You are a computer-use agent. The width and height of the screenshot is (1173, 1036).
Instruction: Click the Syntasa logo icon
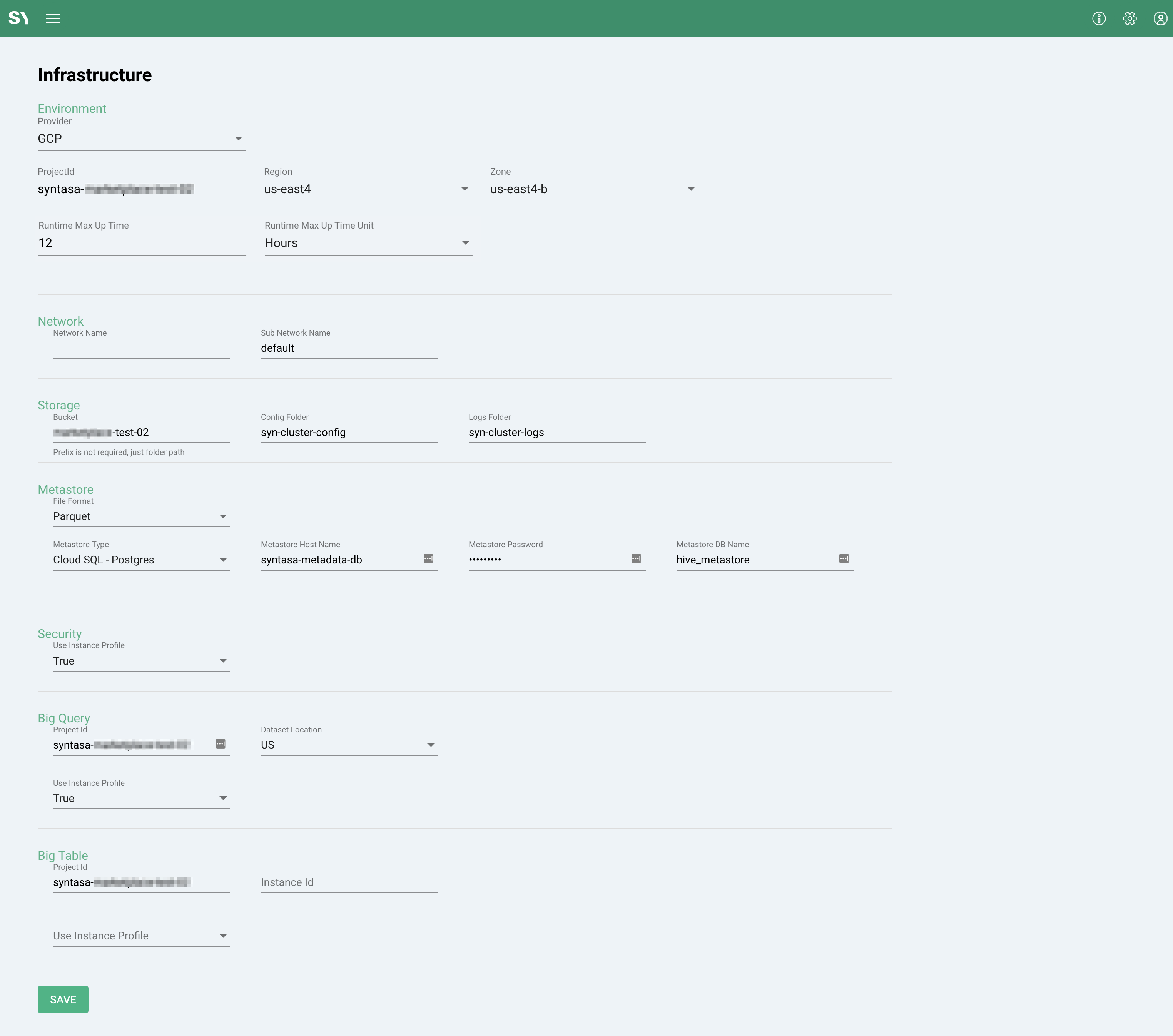click(18, 18)
